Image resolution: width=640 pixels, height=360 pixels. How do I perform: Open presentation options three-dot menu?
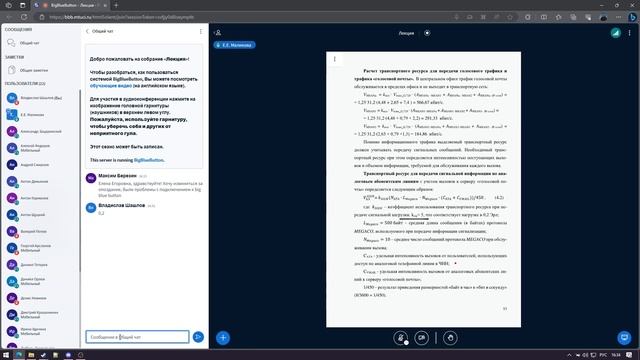(x=335, y=59)
